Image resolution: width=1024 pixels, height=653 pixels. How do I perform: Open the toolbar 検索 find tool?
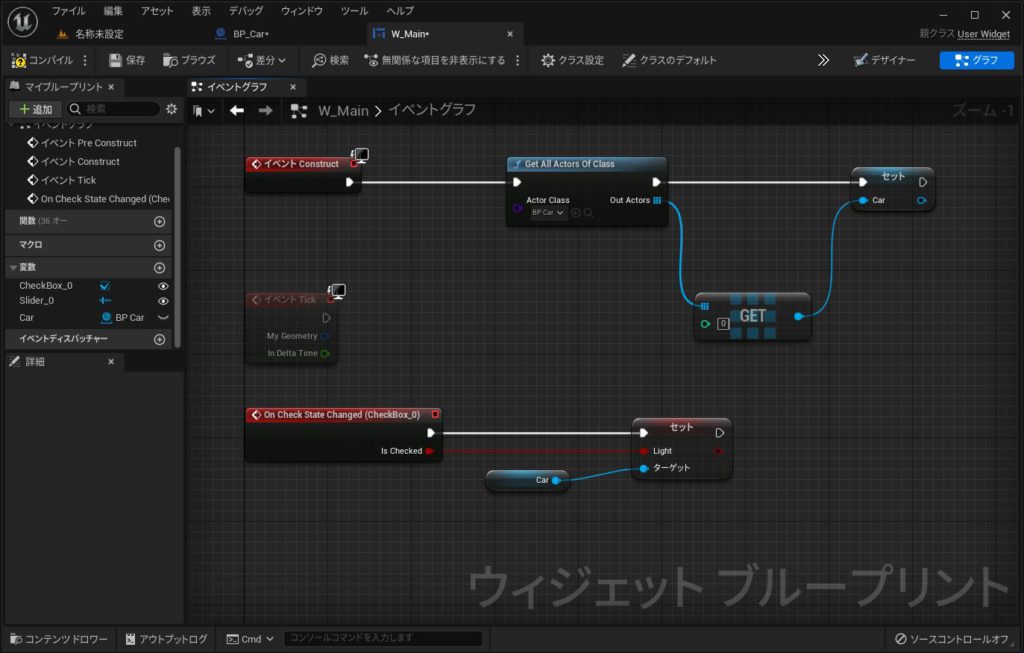tap(330, 60)
